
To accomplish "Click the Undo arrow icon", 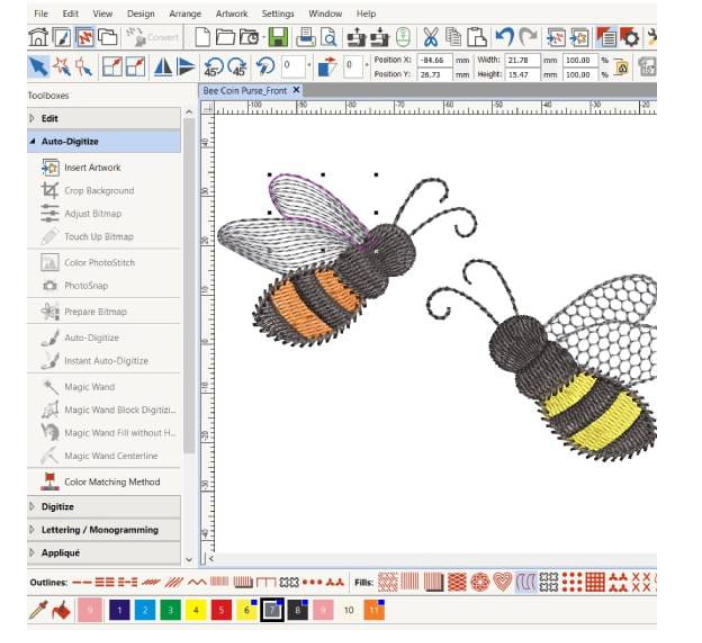I will click(505, 38).
